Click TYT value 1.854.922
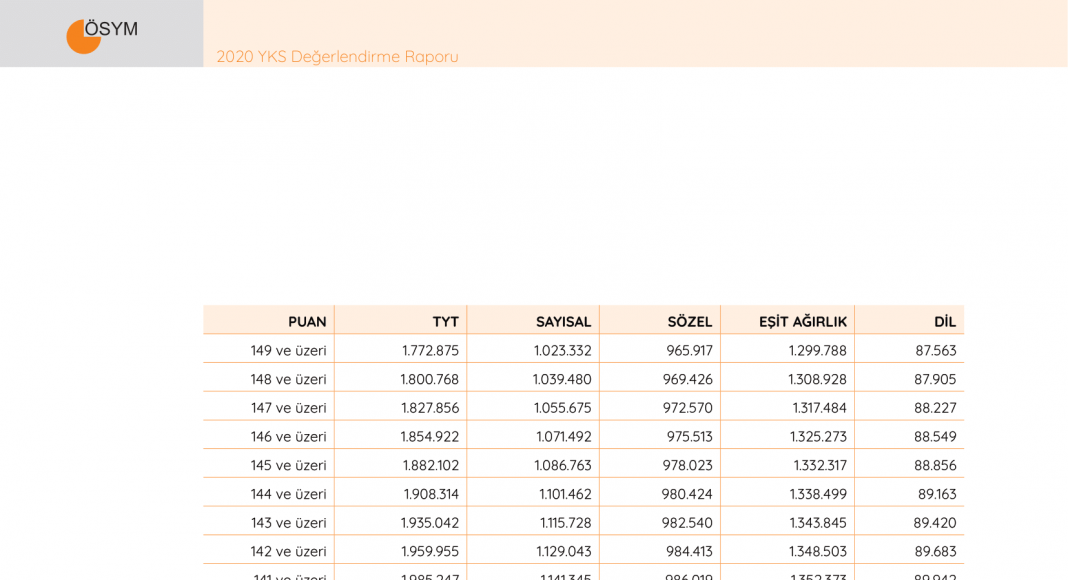The height and width of the screenshot is (580, 1068). coord(430,436)
